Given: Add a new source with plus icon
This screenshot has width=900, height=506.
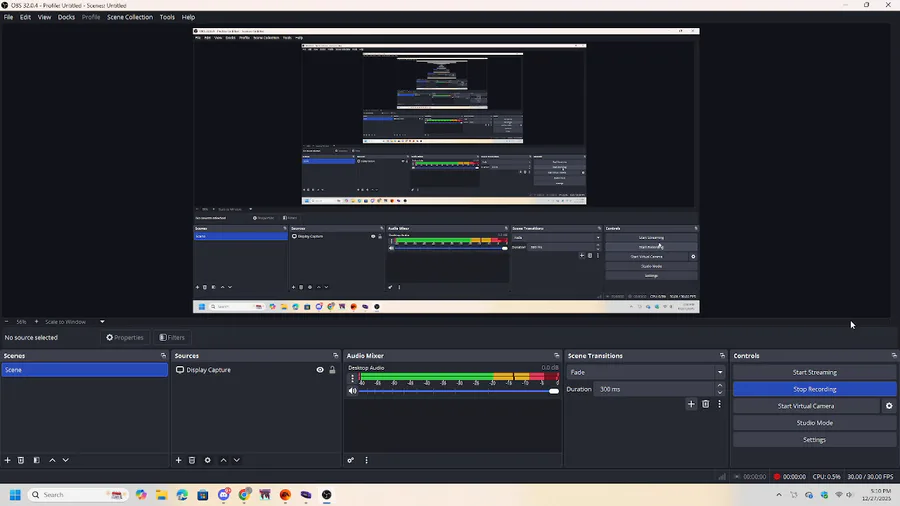Looking at the screenshot, I should point(179,460).
